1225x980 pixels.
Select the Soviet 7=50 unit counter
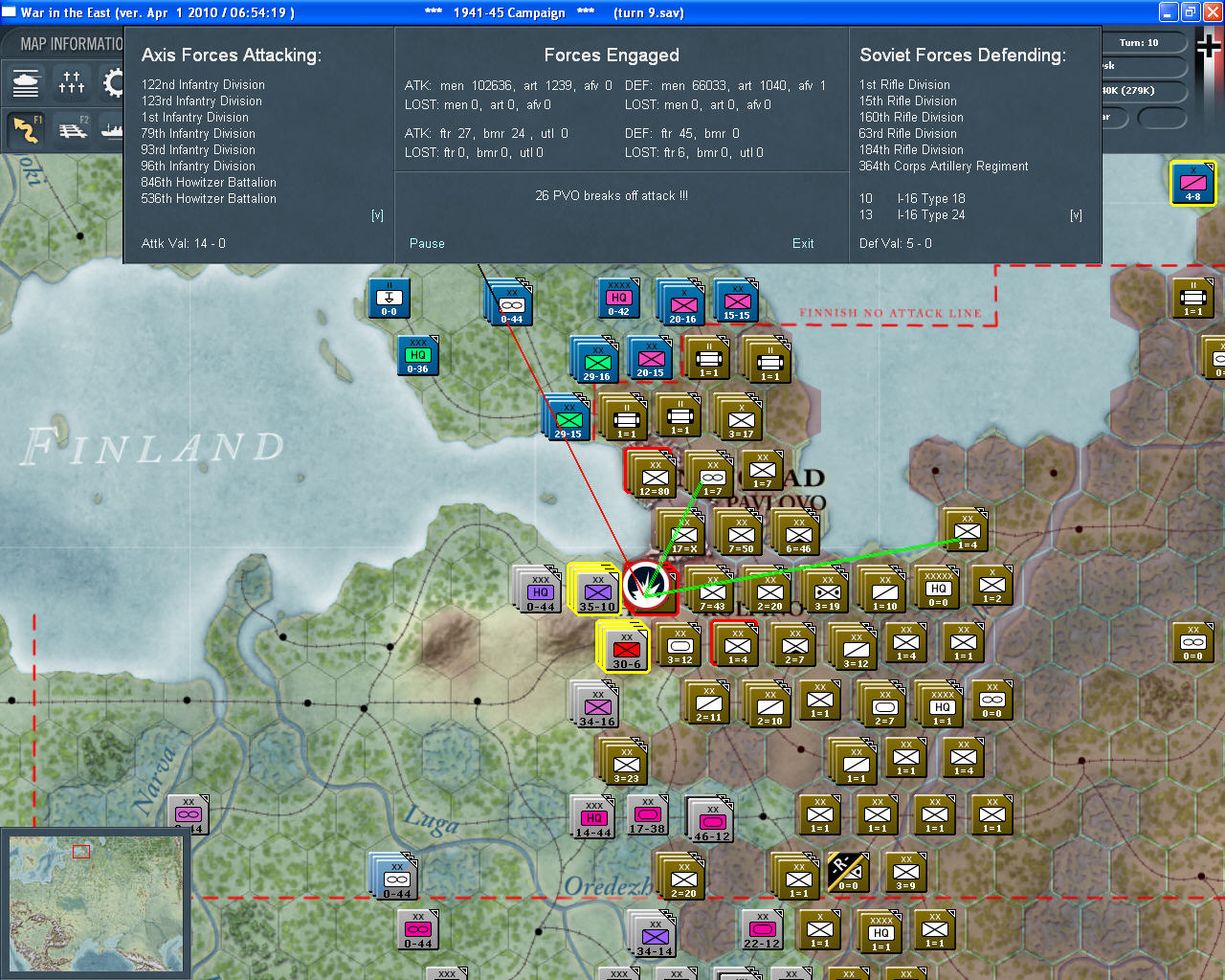(x=740, y=534)
